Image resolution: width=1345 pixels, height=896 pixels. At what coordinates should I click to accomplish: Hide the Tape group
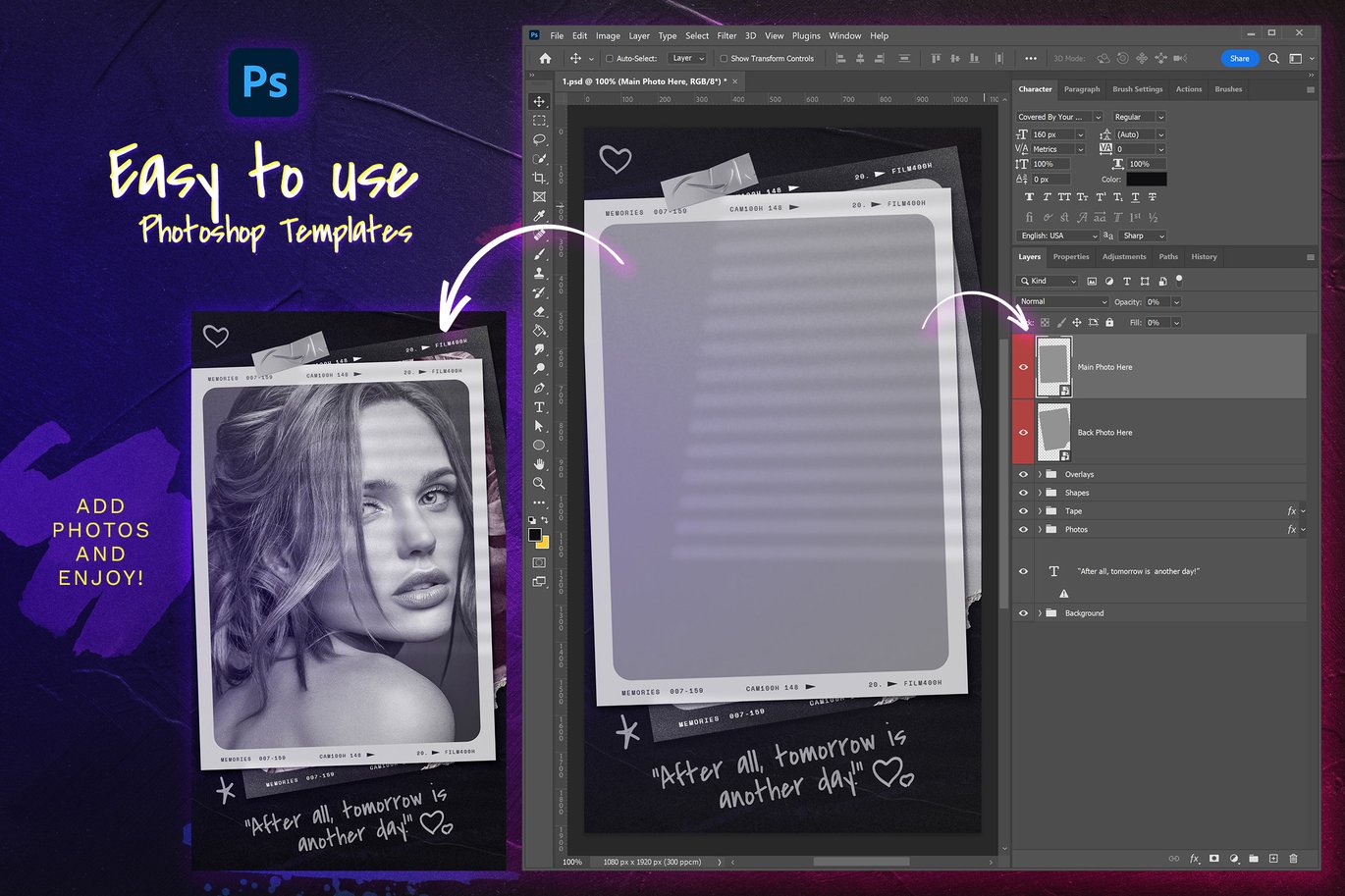[1023, 511]
